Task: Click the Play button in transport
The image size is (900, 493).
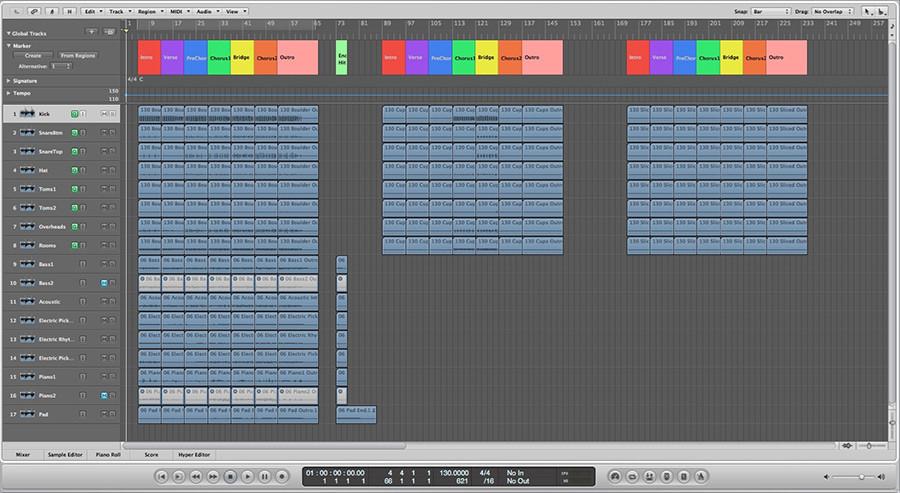Action: tap(247, 477)
